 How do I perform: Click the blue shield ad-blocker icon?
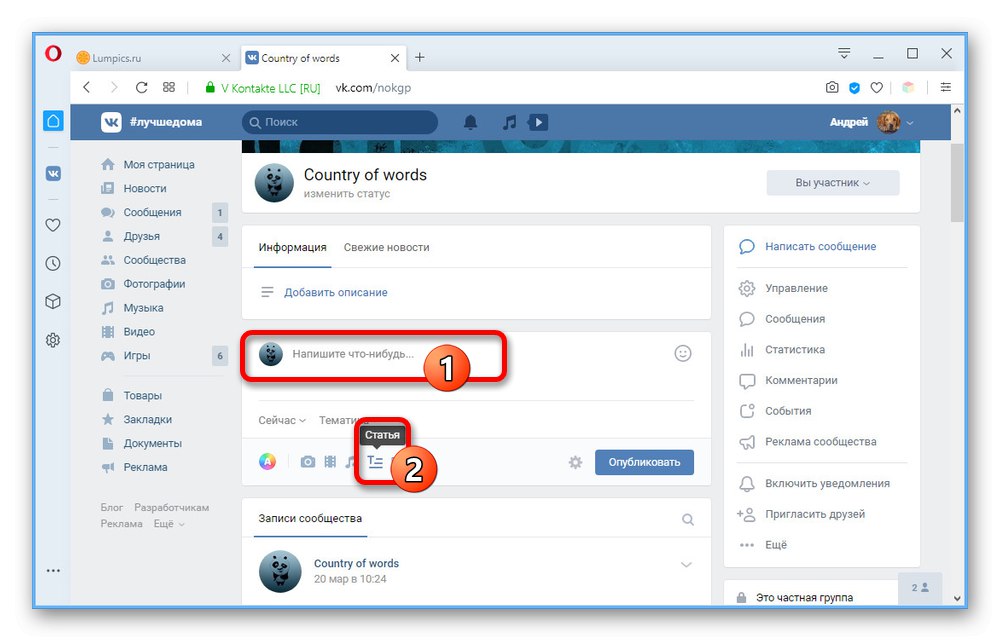tap(854, 87)
